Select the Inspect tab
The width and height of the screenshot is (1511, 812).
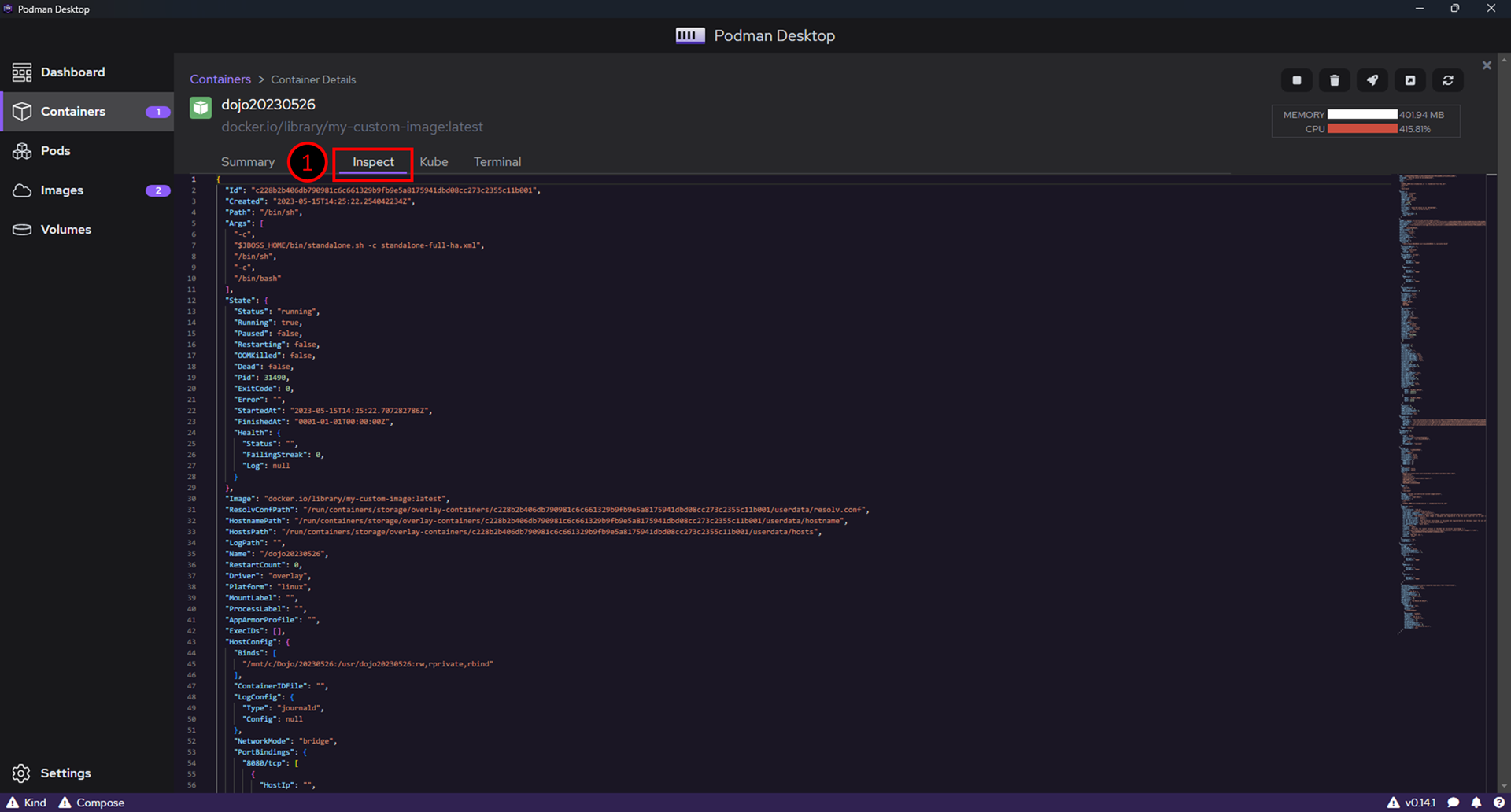pos(373,162)
